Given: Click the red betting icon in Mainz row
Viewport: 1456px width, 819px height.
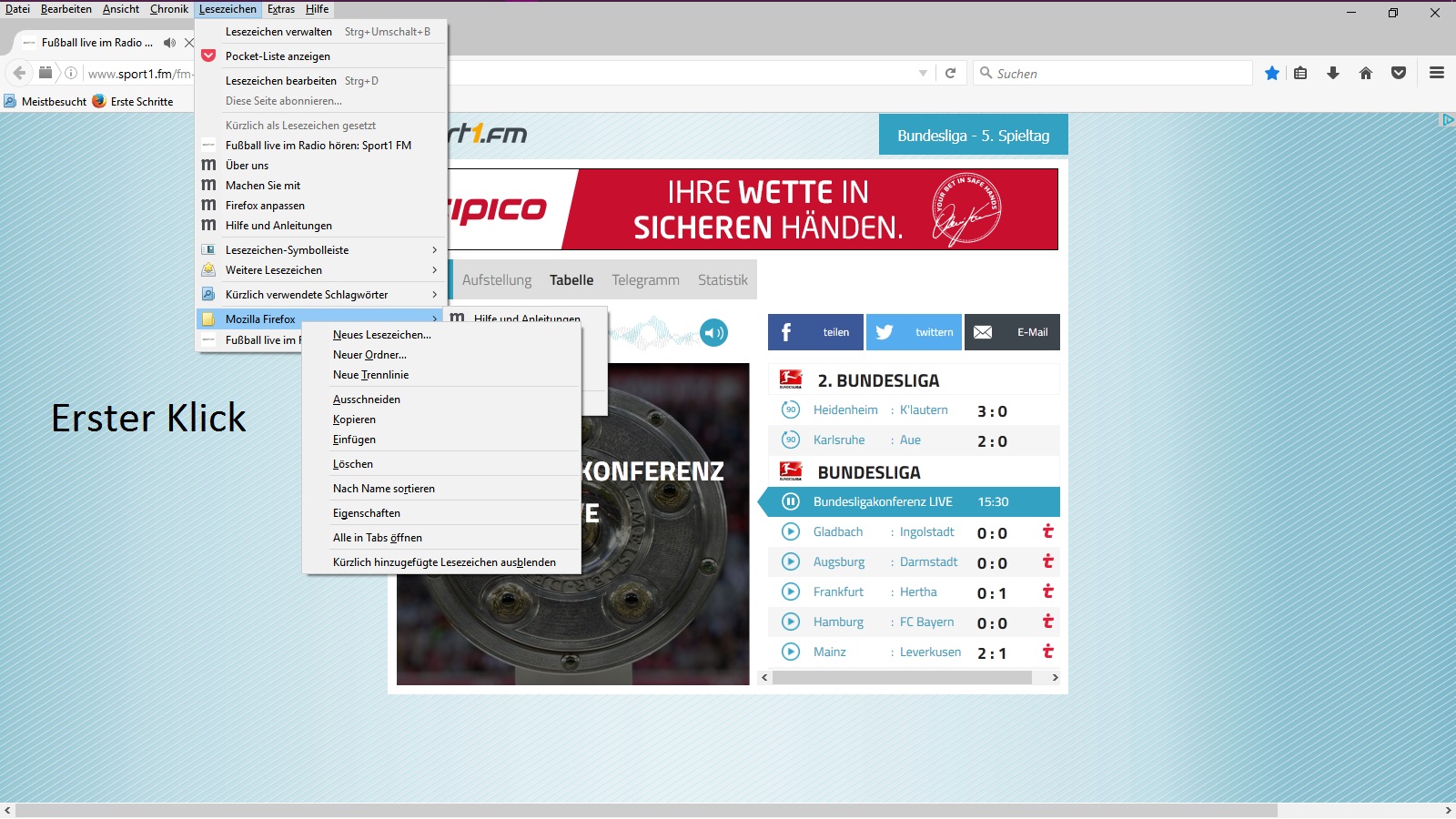Looking at the screenshot, I should (x=1047, y=651).
